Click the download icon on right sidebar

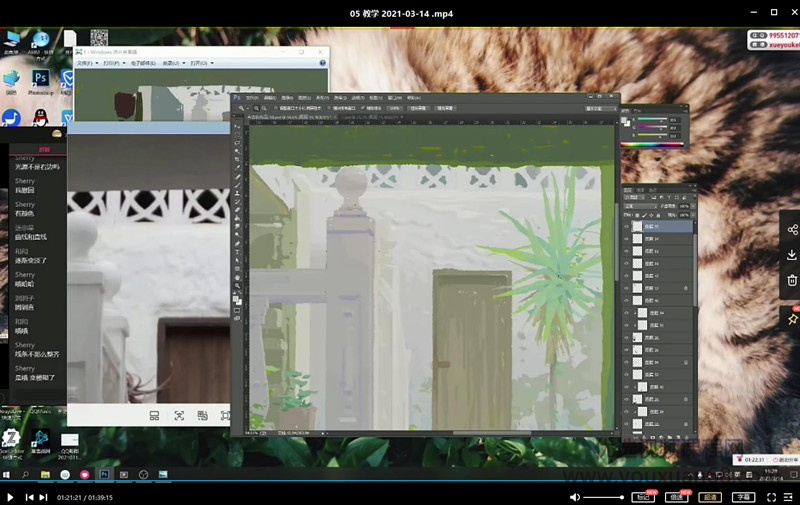(x=792, y=255)
